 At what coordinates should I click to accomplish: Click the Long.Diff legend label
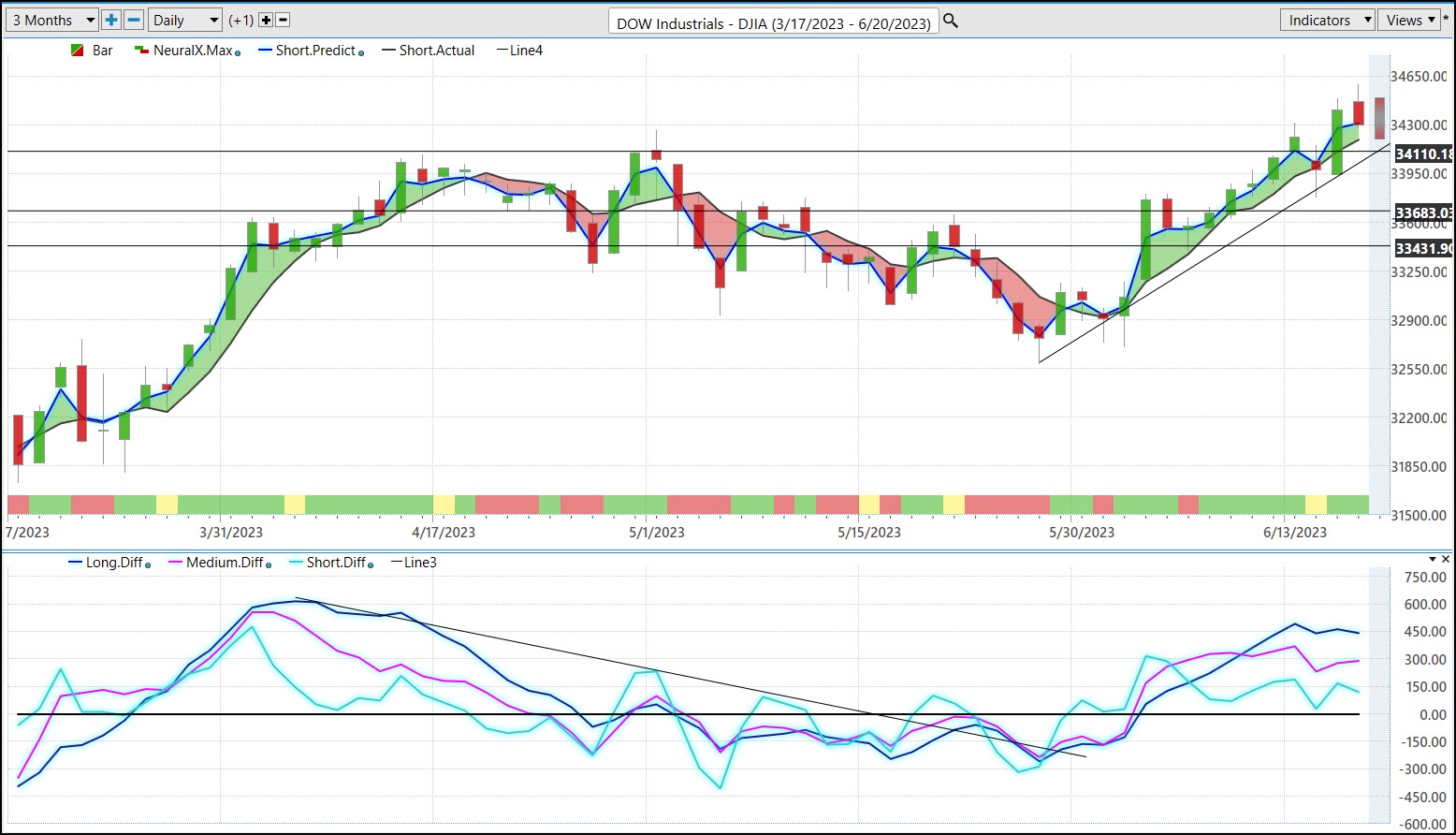point(114,563)
